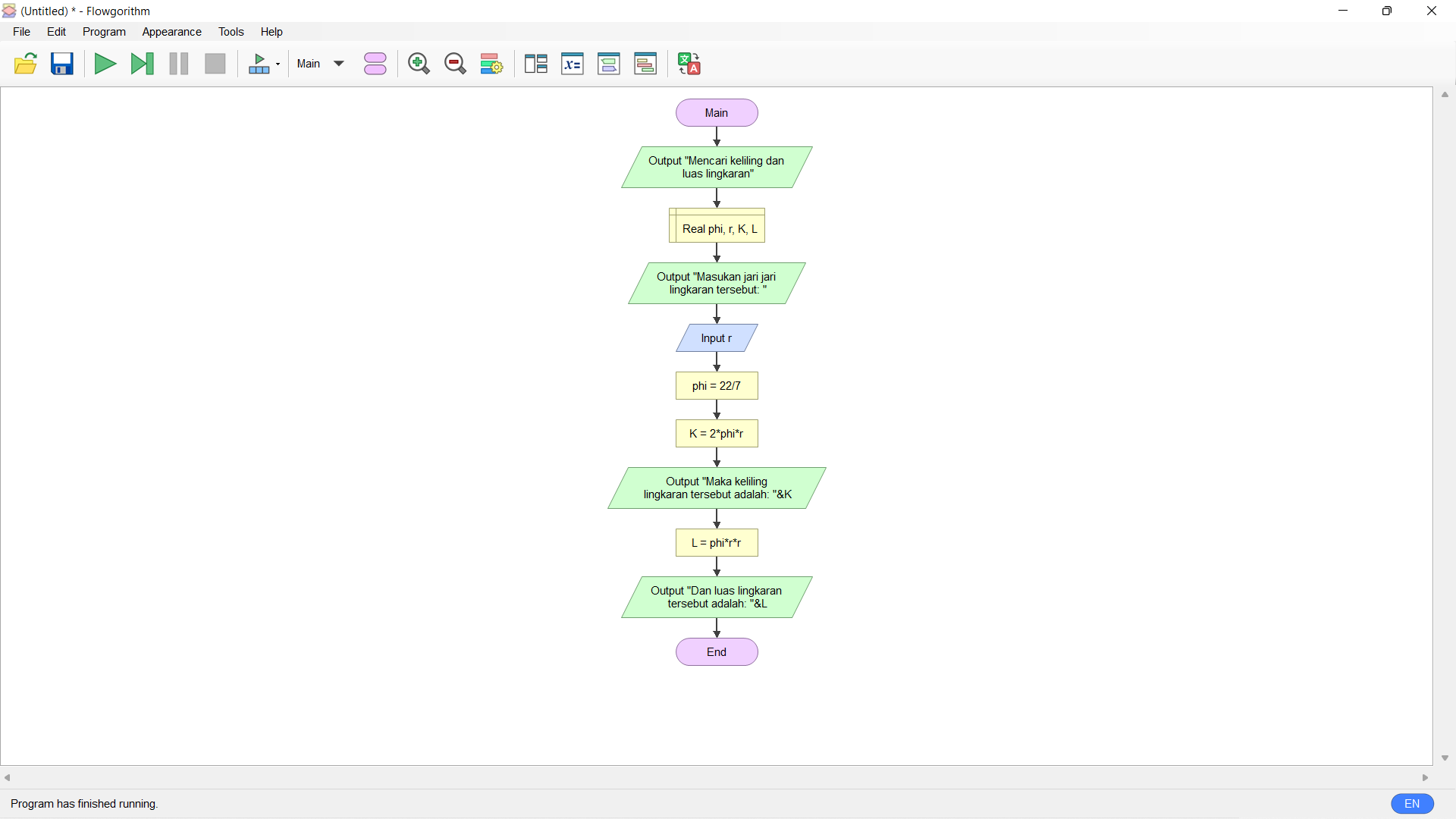Select Output "Mencari keliling dan luas lingkaran" shape
This screenshot has height=819, width=1456.
coord(717,168)
